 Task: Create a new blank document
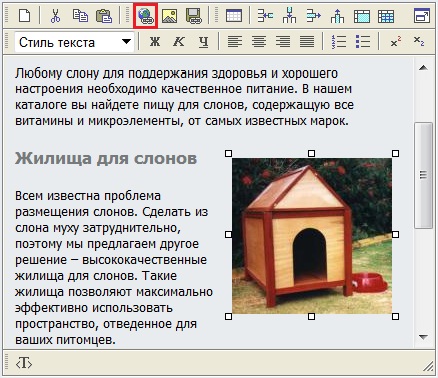25,15
